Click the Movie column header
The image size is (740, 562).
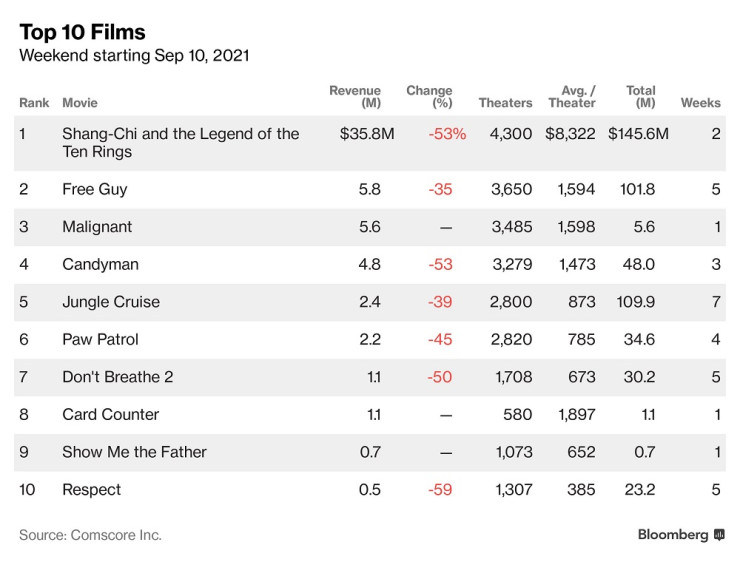pos(80,103)
